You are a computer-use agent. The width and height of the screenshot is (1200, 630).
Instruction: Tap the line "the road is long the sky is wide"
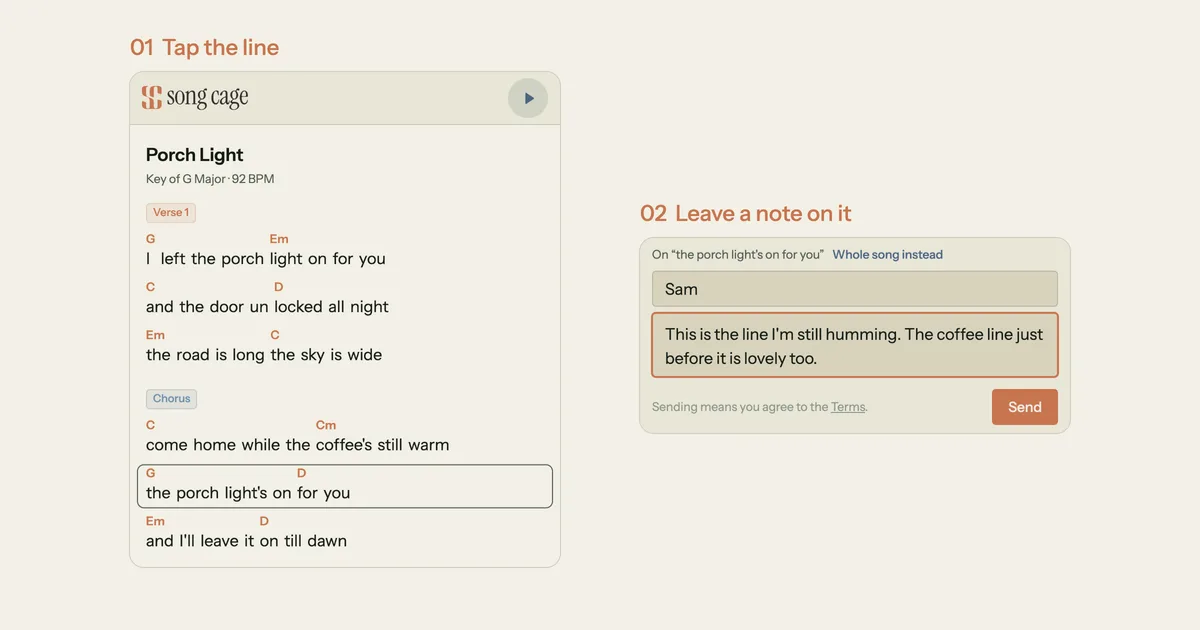tap(264, 354)
